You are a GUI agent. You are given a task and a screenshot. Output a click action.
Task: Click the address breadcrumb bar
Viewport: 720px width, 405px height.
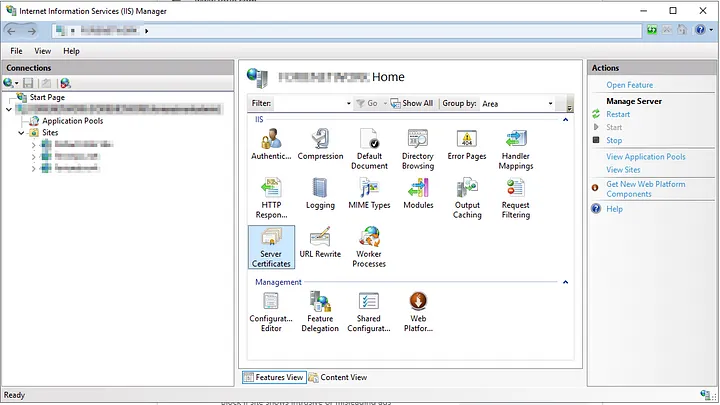[x=347, y=31]
